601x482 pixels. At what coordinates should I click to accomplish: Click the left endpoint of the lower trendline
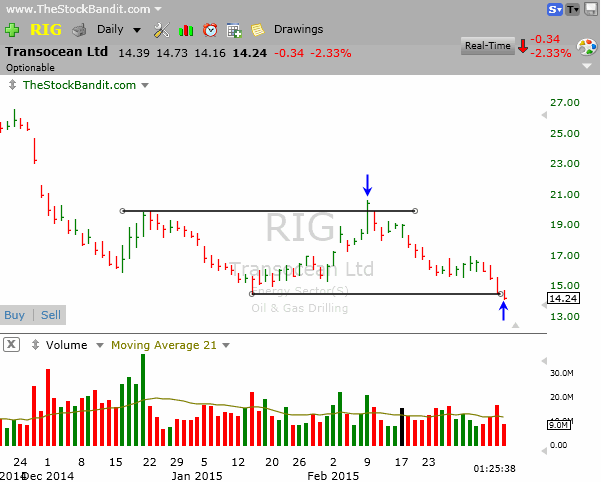pyautogui.click(x=251, y=294)
